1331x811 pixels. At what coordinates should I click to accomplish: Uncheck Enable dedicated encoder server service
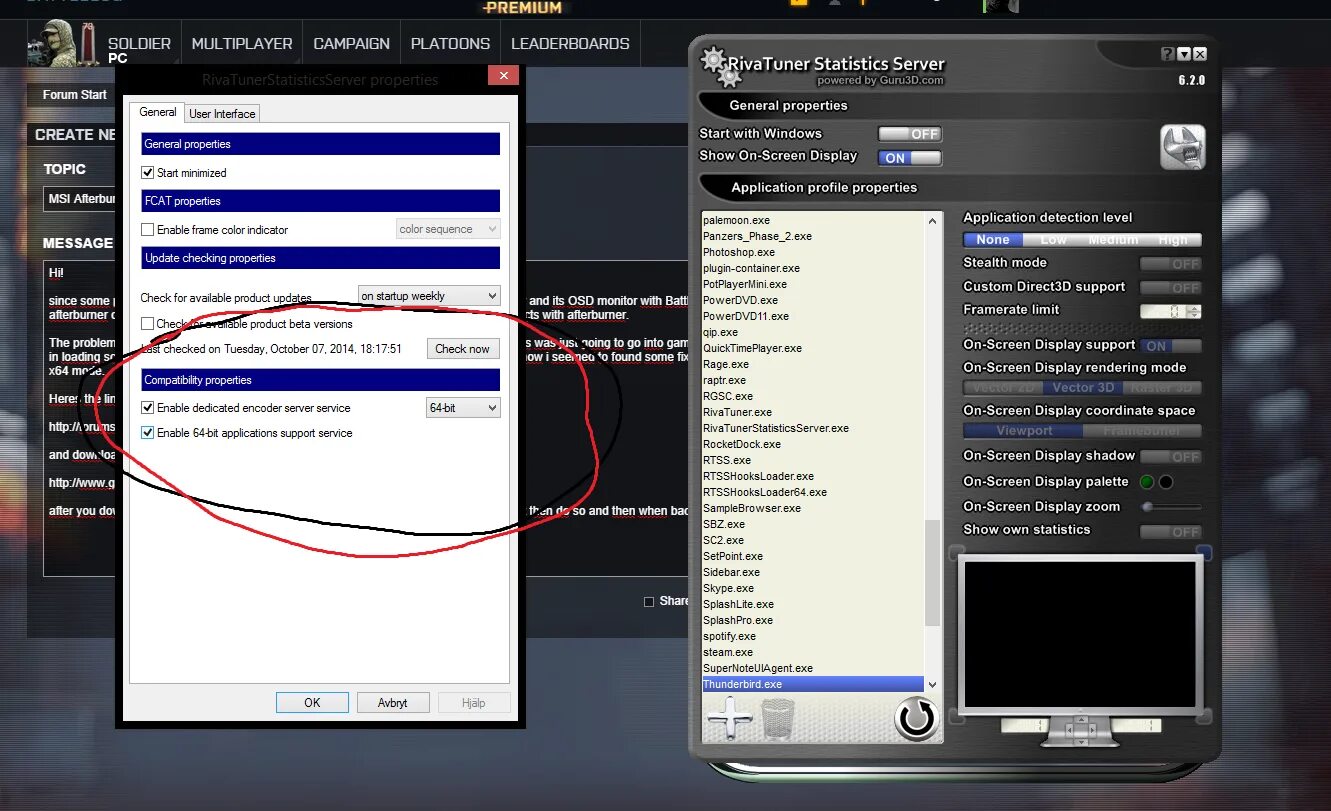click(148, 408)
